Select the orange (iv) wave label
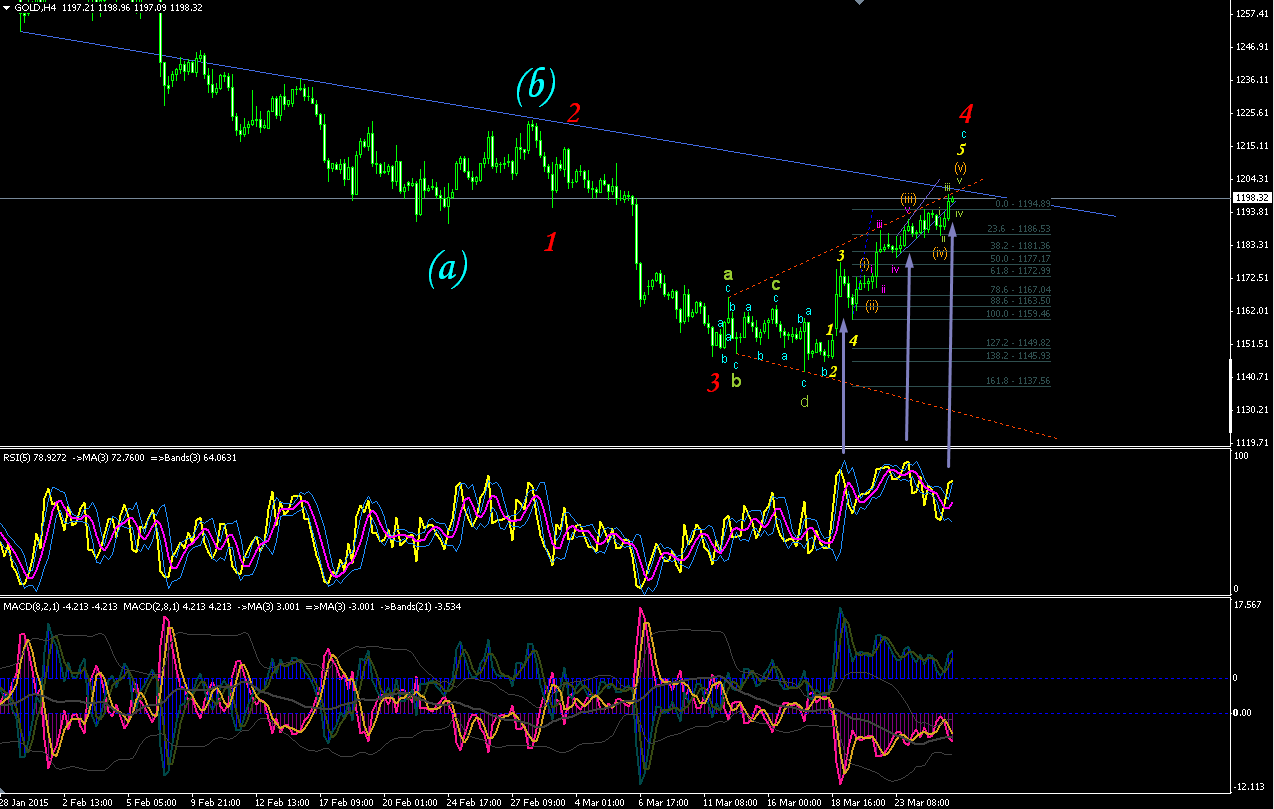 (940, 253)
